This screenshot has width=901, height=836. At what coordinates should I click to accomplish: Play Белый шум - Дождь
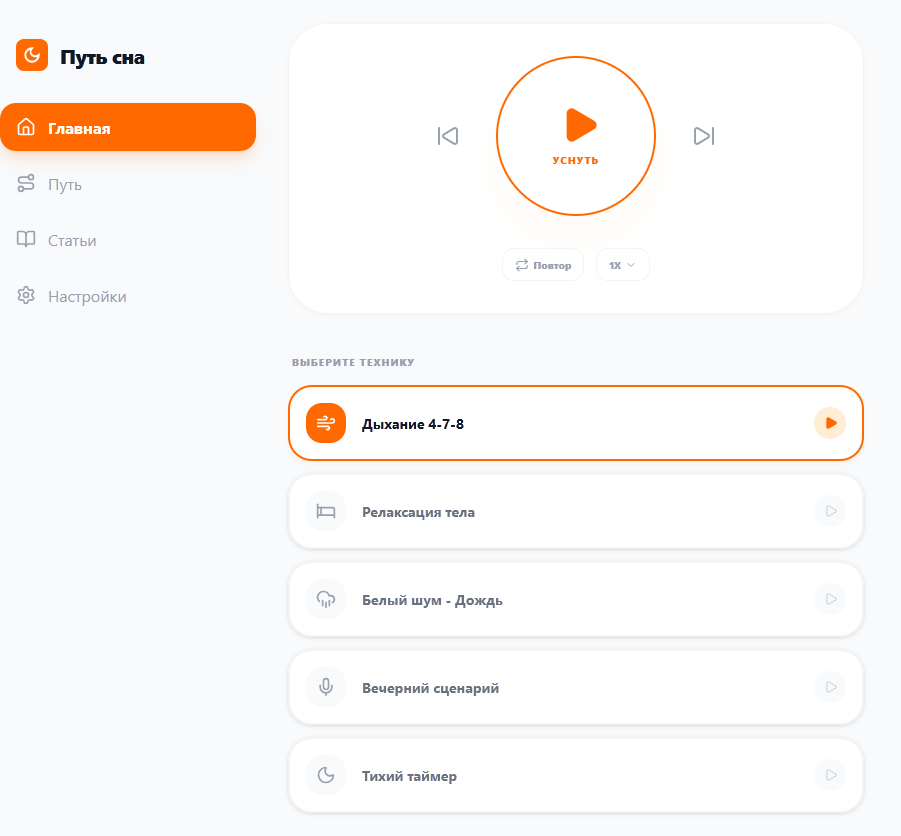click(829, 599)
